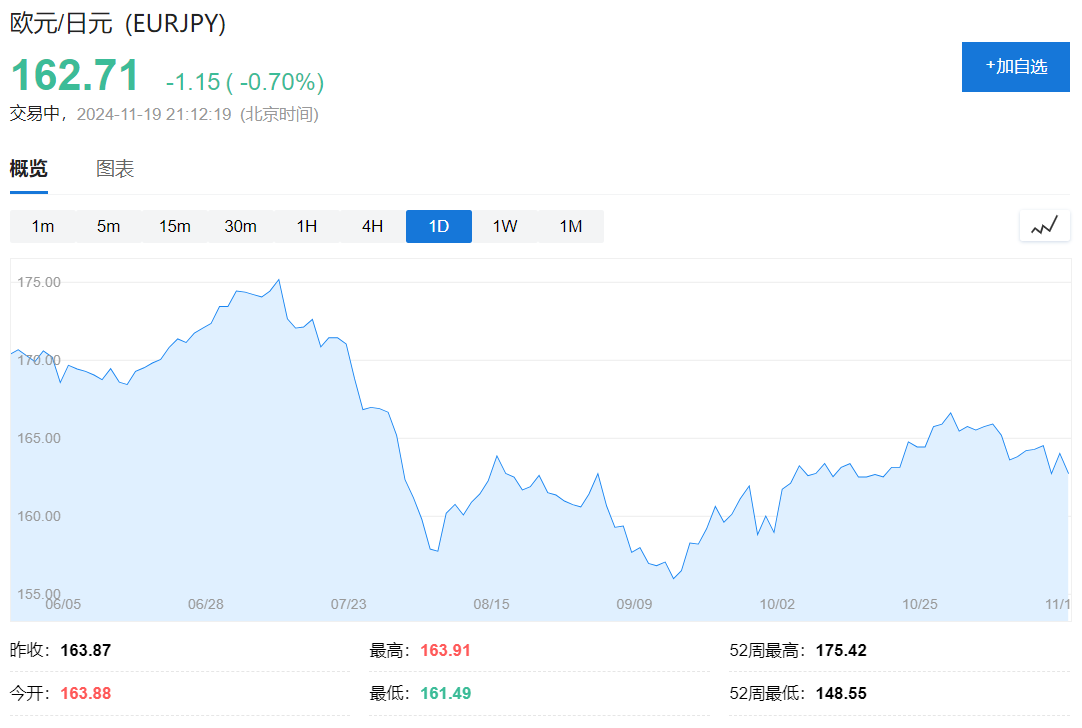The image size is (1082, 728).
Task: Click the 加自选 watchlist button
Action: pos(1015,67)
